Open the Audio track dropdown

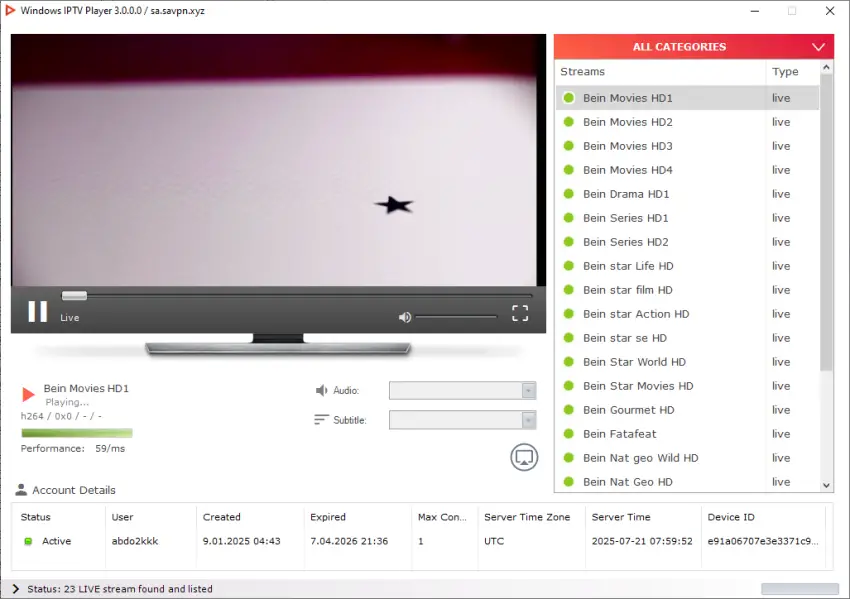point(462,390)
